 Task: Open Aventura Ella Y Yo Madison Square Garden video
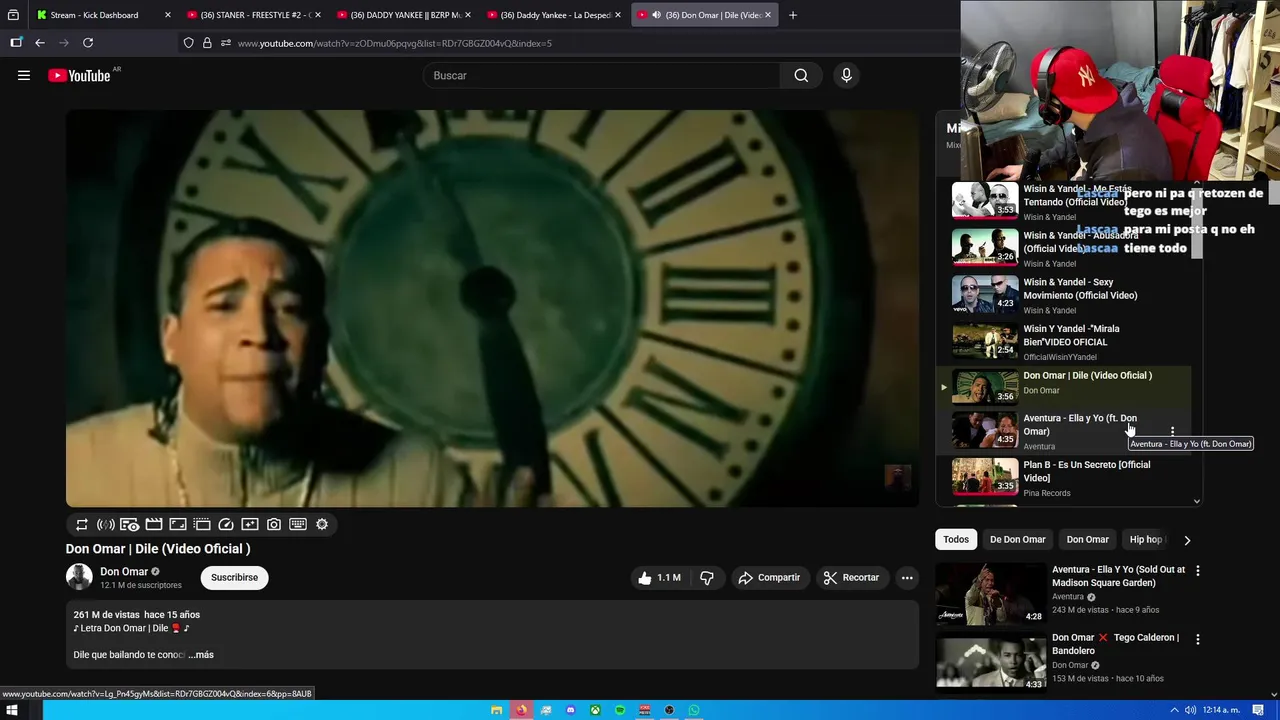pyautogui.click(x=1118, y=576)
